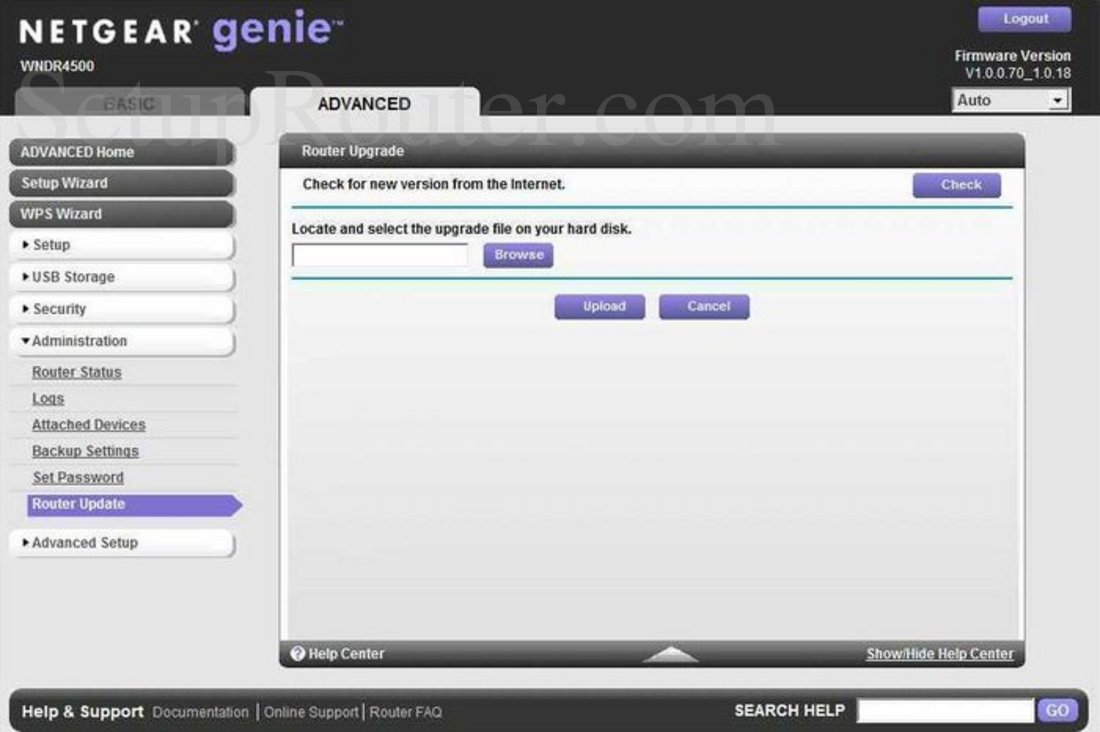This screenshot has width=1100, height=732.
Task: Select Router Update menu item
Action: coord(133,505)
